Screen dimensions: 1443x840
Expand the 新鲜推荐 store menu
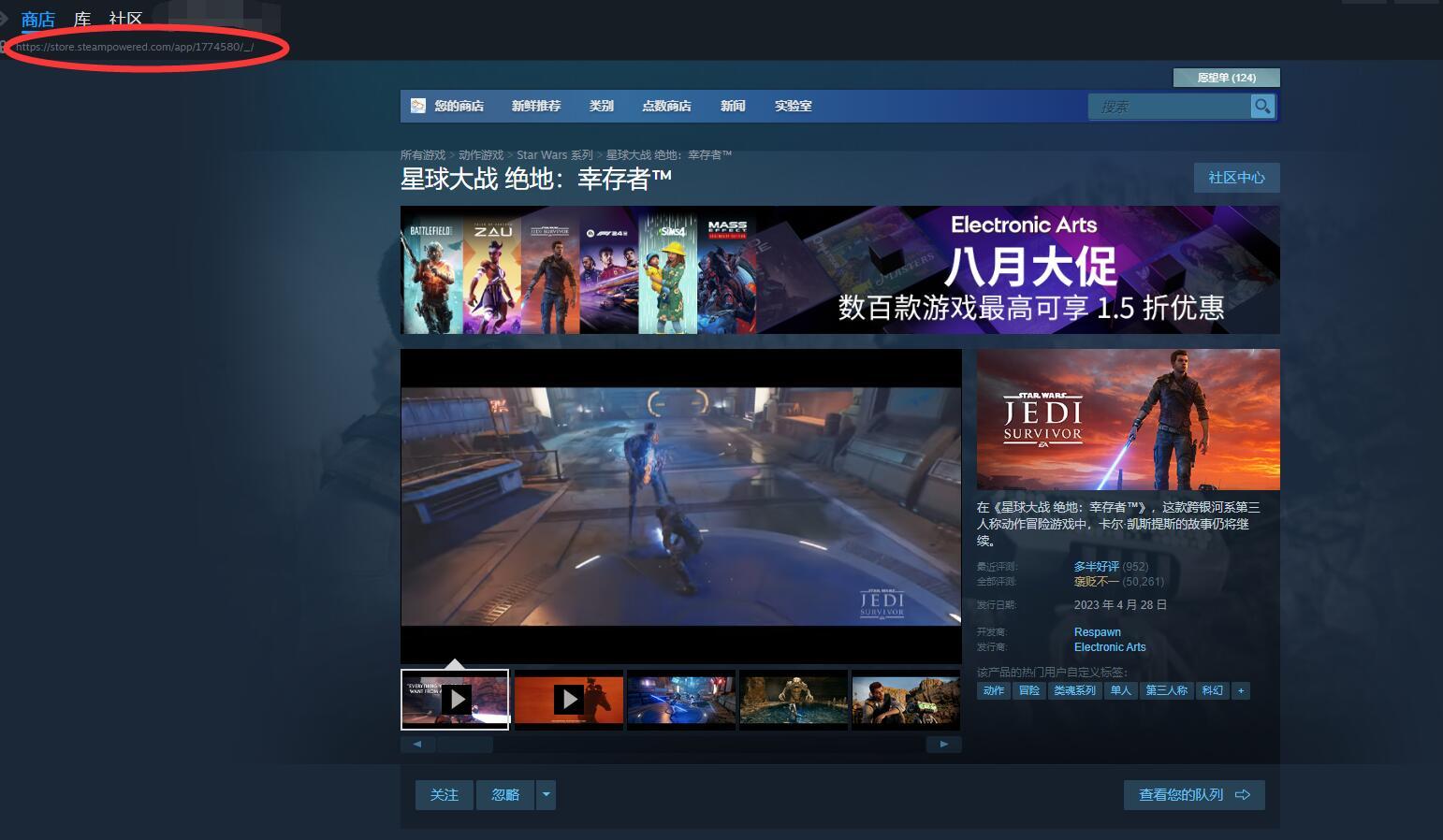pos(536,106)
